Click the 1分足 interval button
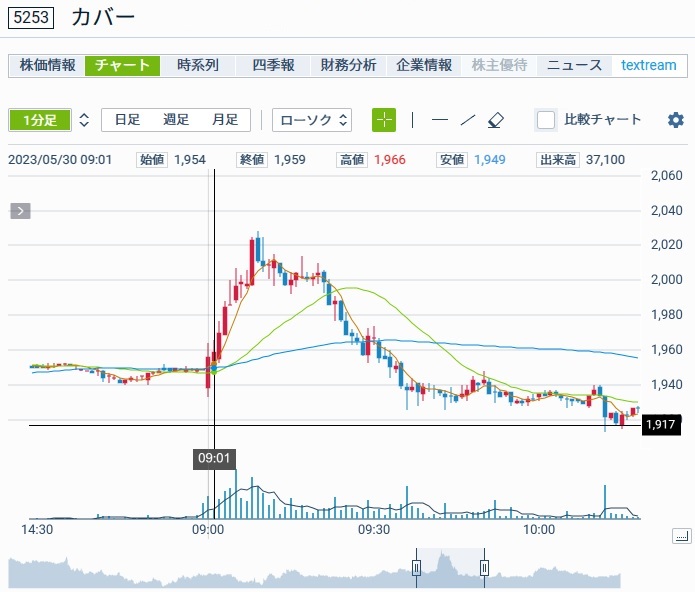This screenshot has height=592, width=695. click(40, 120)
